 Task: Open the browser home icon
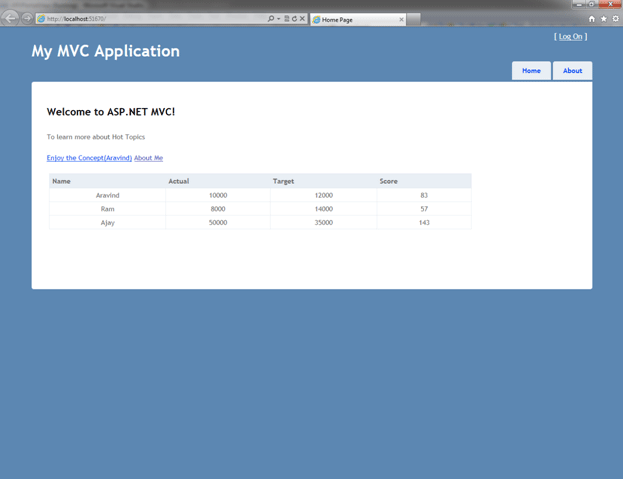[x=592, y=19]
